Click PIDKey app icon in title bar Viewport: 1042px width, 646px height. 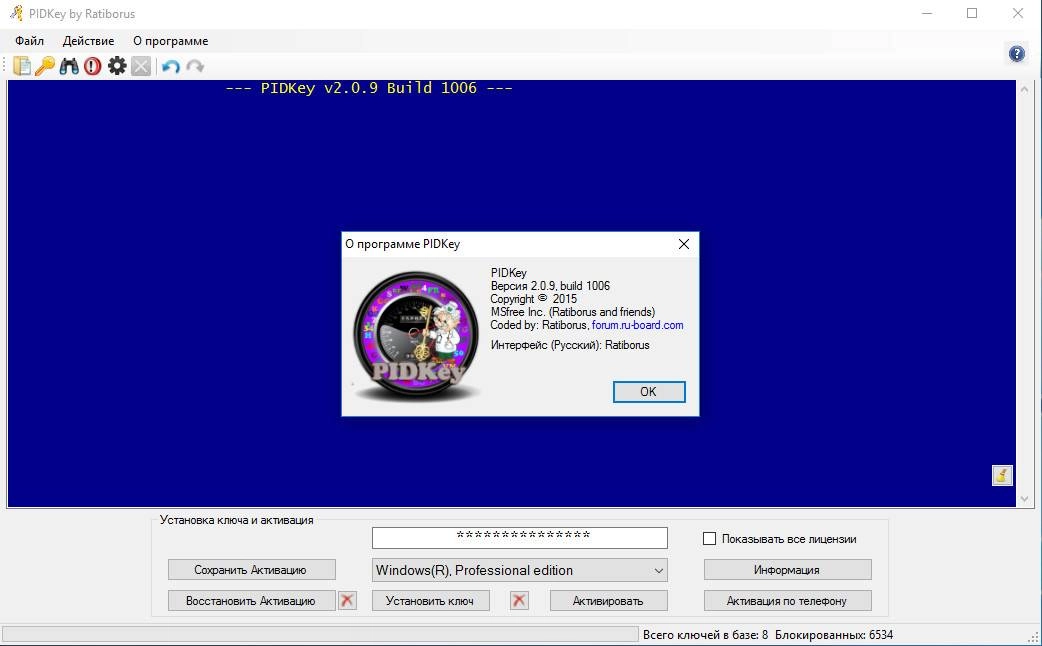(x=16, y=13)
